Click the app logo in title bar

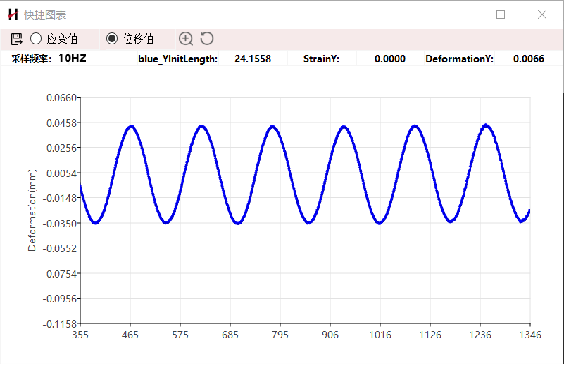click(x=13, y=15)
